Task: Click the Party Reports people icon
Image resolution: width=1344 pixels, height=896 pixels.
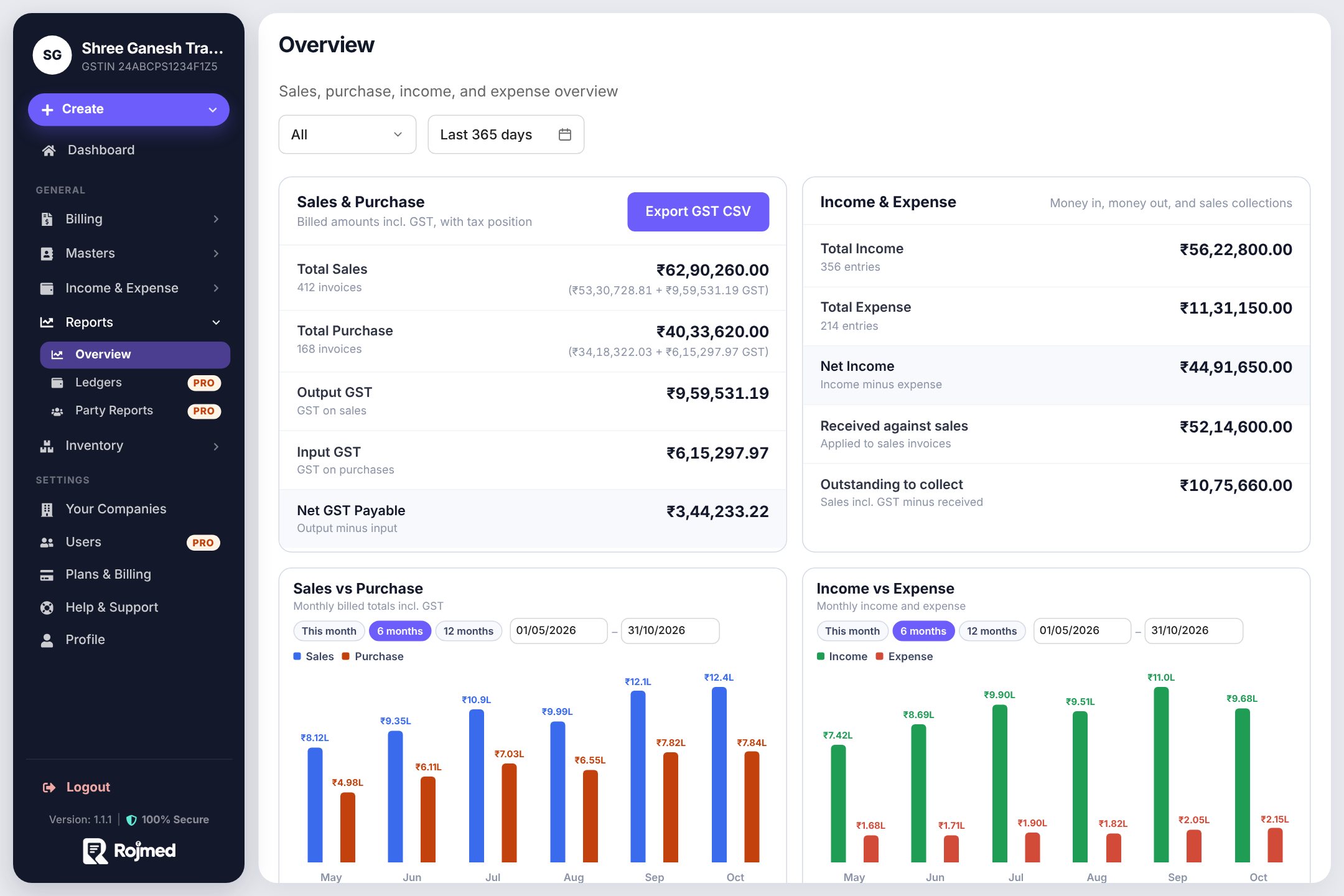Action: (x=57, y=411)
